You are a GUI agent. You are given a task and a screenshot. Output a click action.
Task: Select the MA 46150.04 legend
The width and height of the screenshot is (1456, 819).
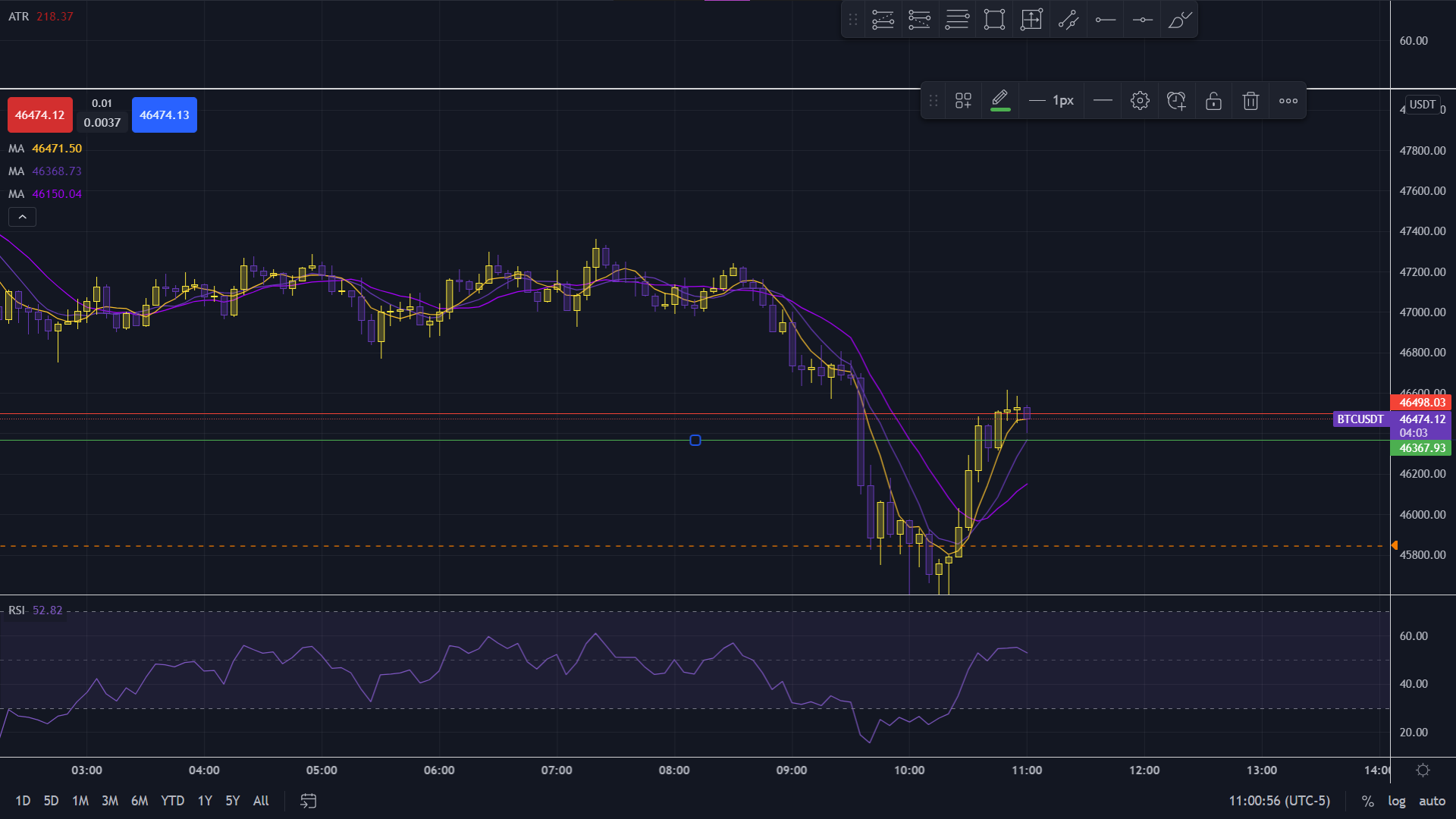pyautogui.click(x=45, y=194)
